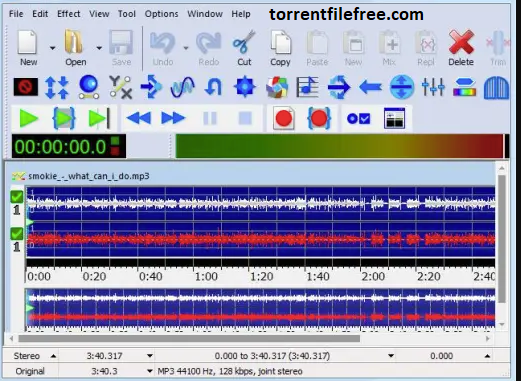
Task: Click the rainbow spectrum filter icon
Action: [464, 87]
